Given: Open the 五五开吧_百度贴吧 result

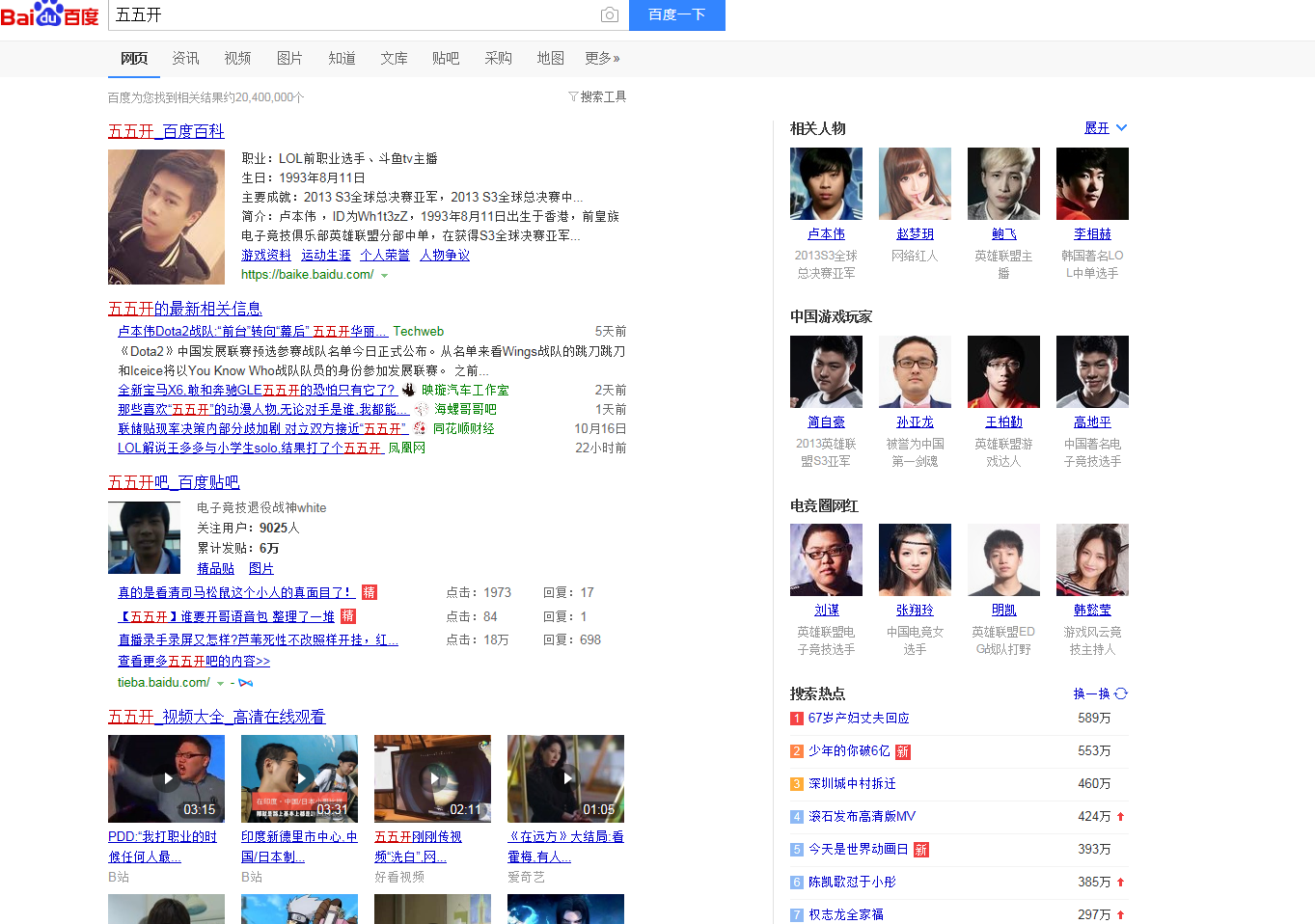Looking at the screenshot, I should tap(174, 482).
